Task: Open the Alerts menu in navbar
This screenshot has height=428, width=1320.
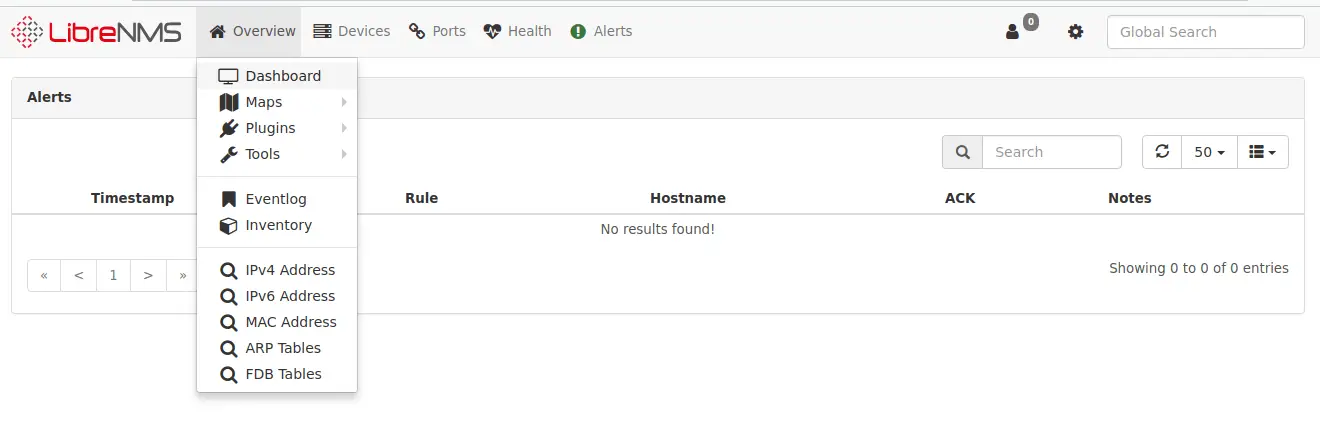Action: point(601,31)
